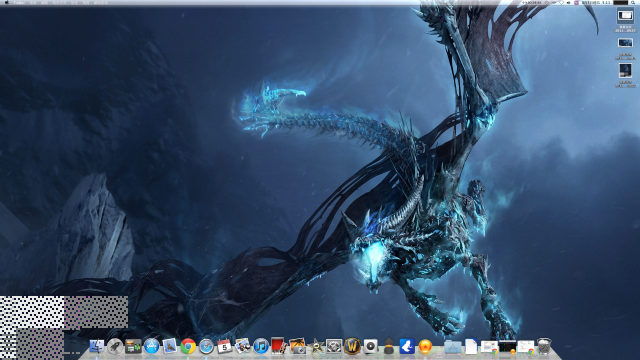Open the white document file in Dock
Screen dimensions: 640x360
471,347
